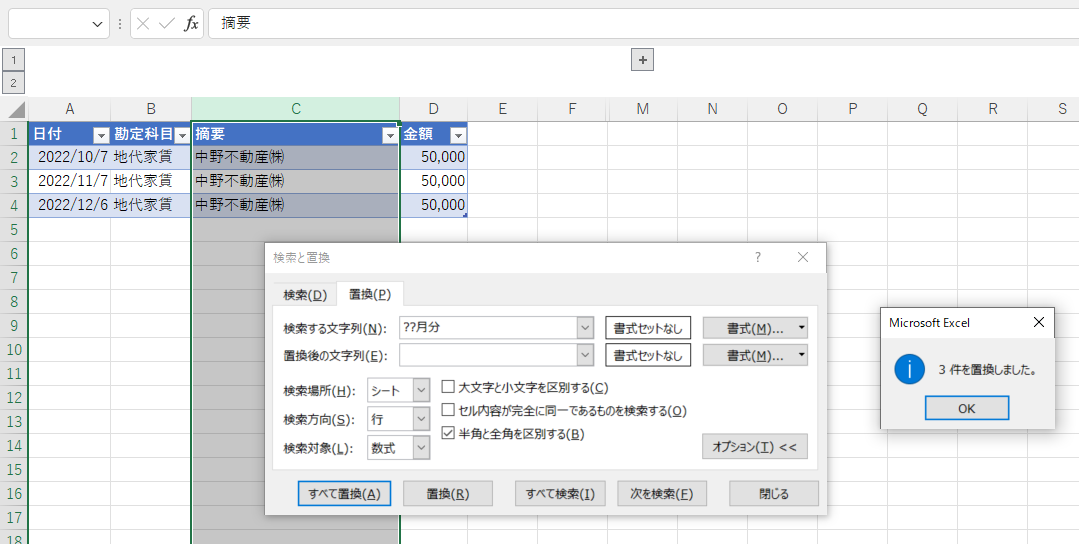
Task: Click the question mark help icon in dialog
Action: [x=758, y=257]
